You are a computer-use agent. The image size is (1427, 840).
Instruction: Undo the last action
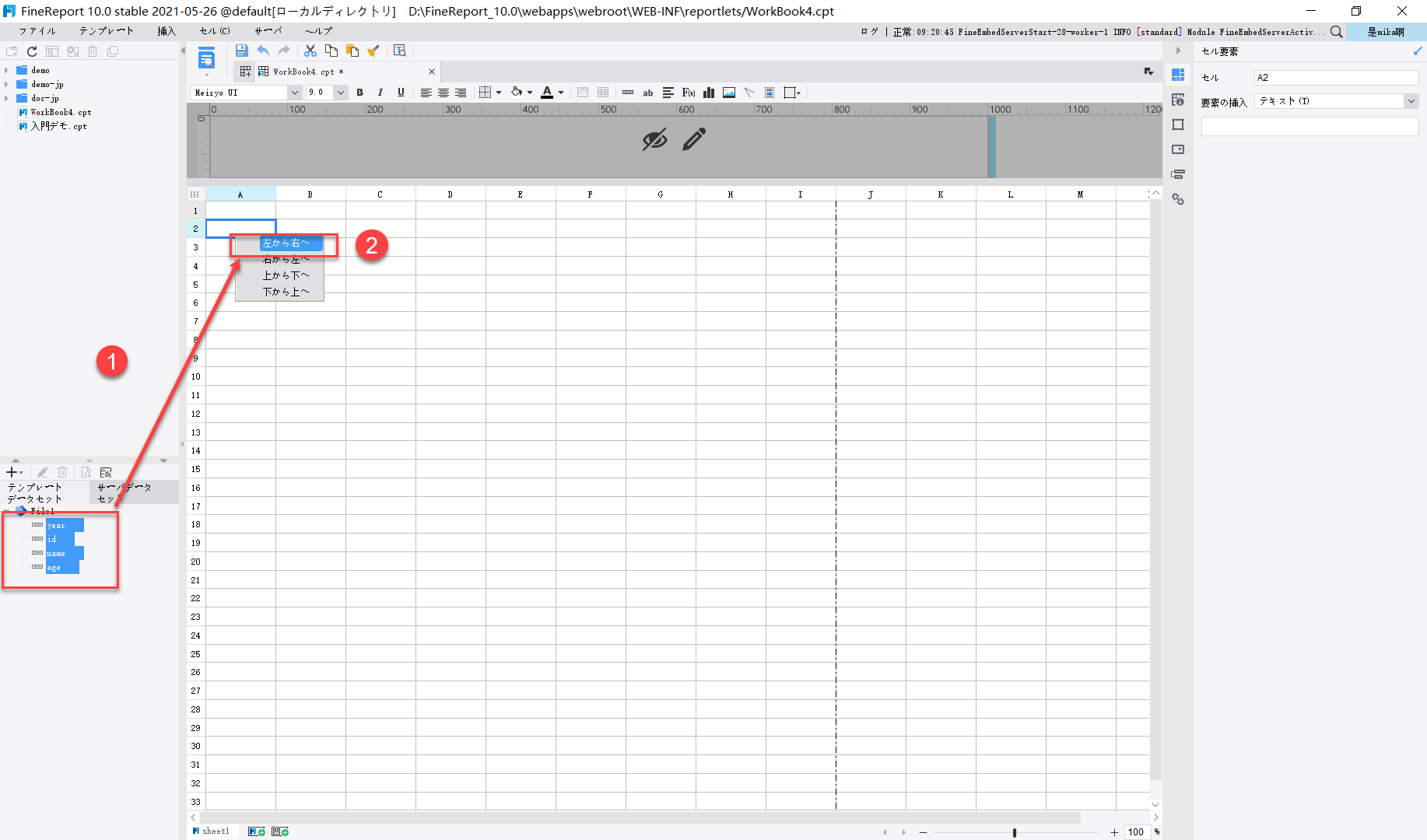263,50
